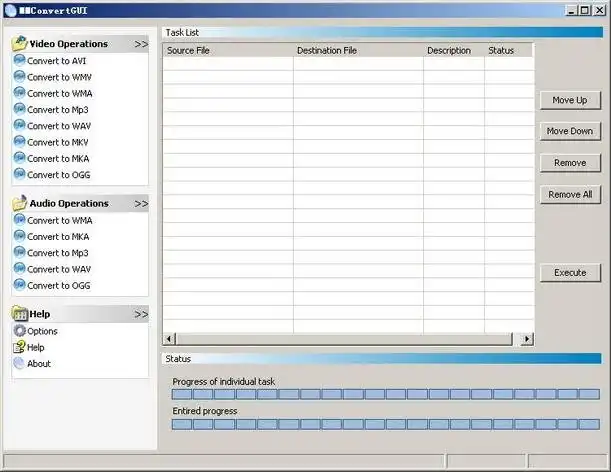Click Execute to start tasks
The height and width of the screenshot is (472, 611).
pos(570,272)
